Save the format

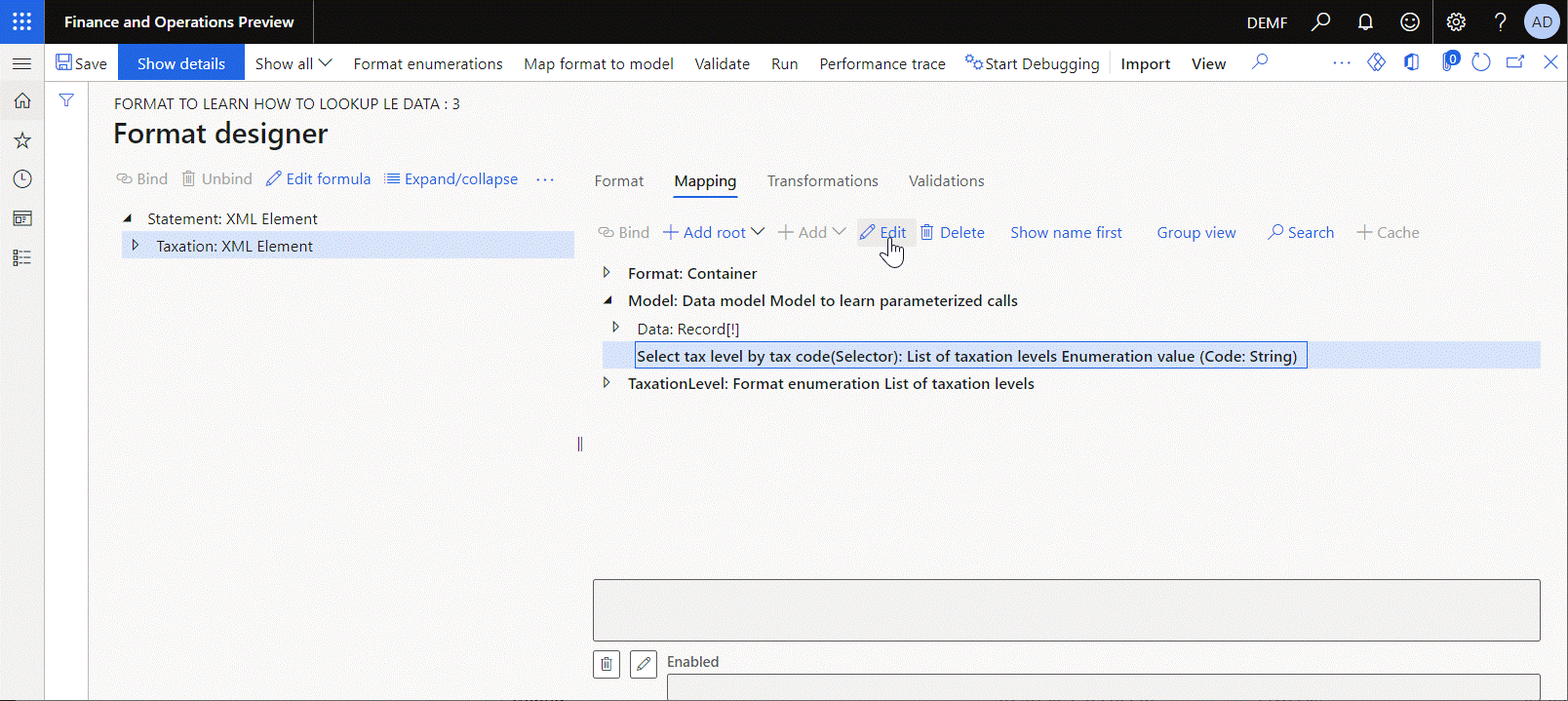81,63
